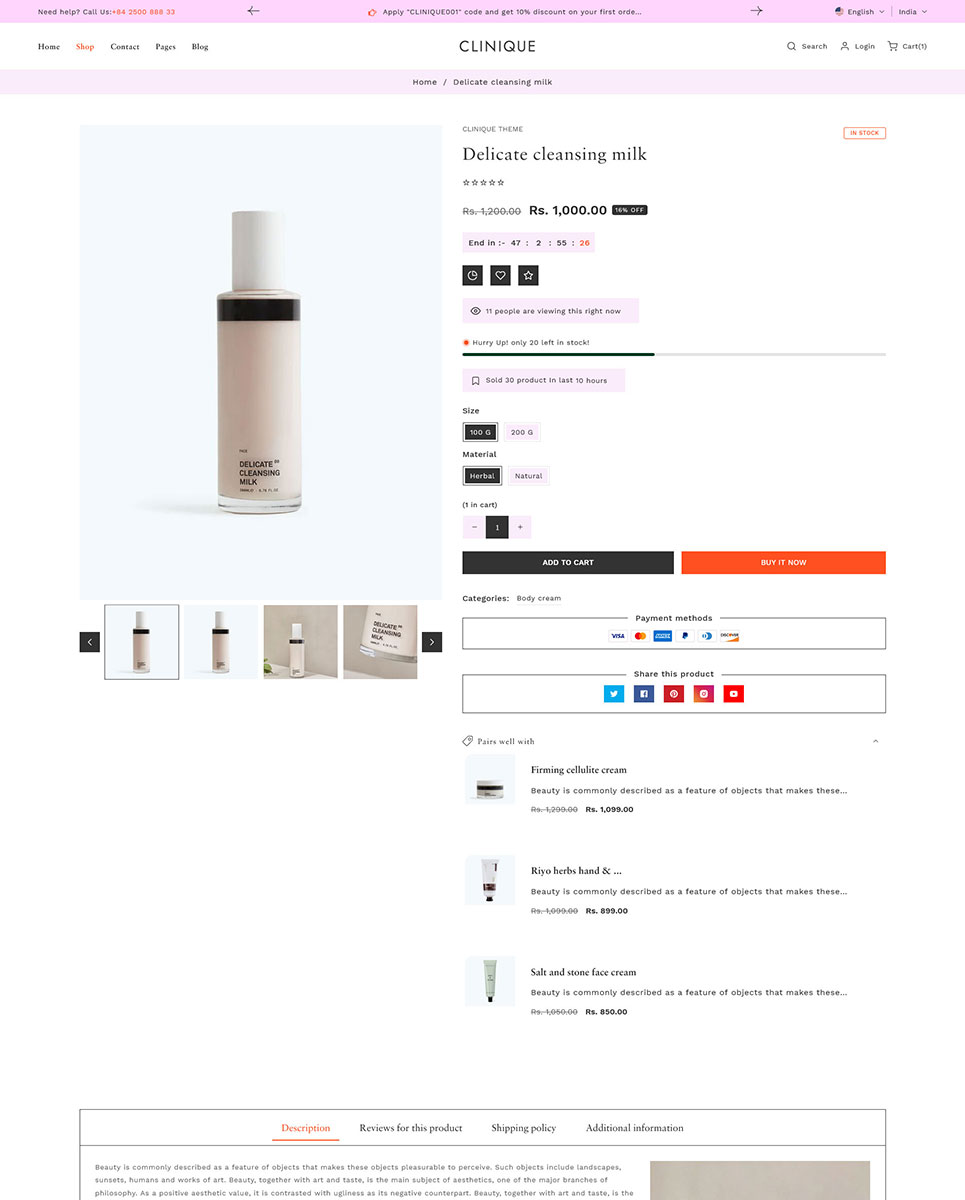965x1200 pixels.
Task: Add product to wishlist with heart icon
Action: (501, 275)
